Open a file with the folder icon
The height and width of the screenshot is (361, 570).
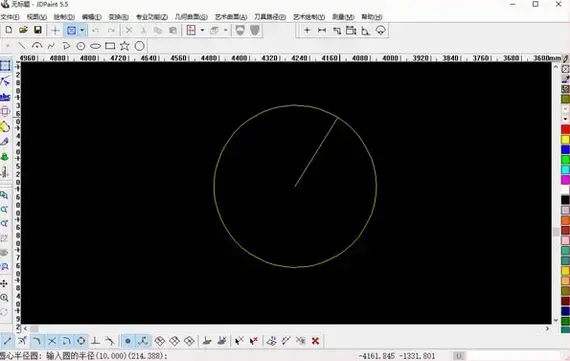click(23, 30)
